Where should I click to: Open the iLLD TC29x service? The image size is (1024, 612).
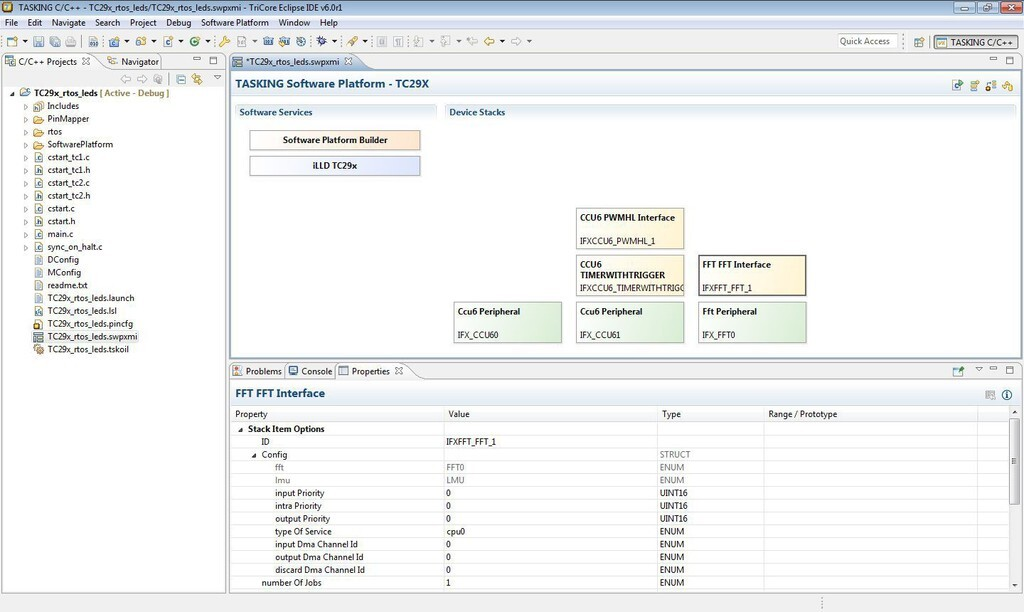335,164
